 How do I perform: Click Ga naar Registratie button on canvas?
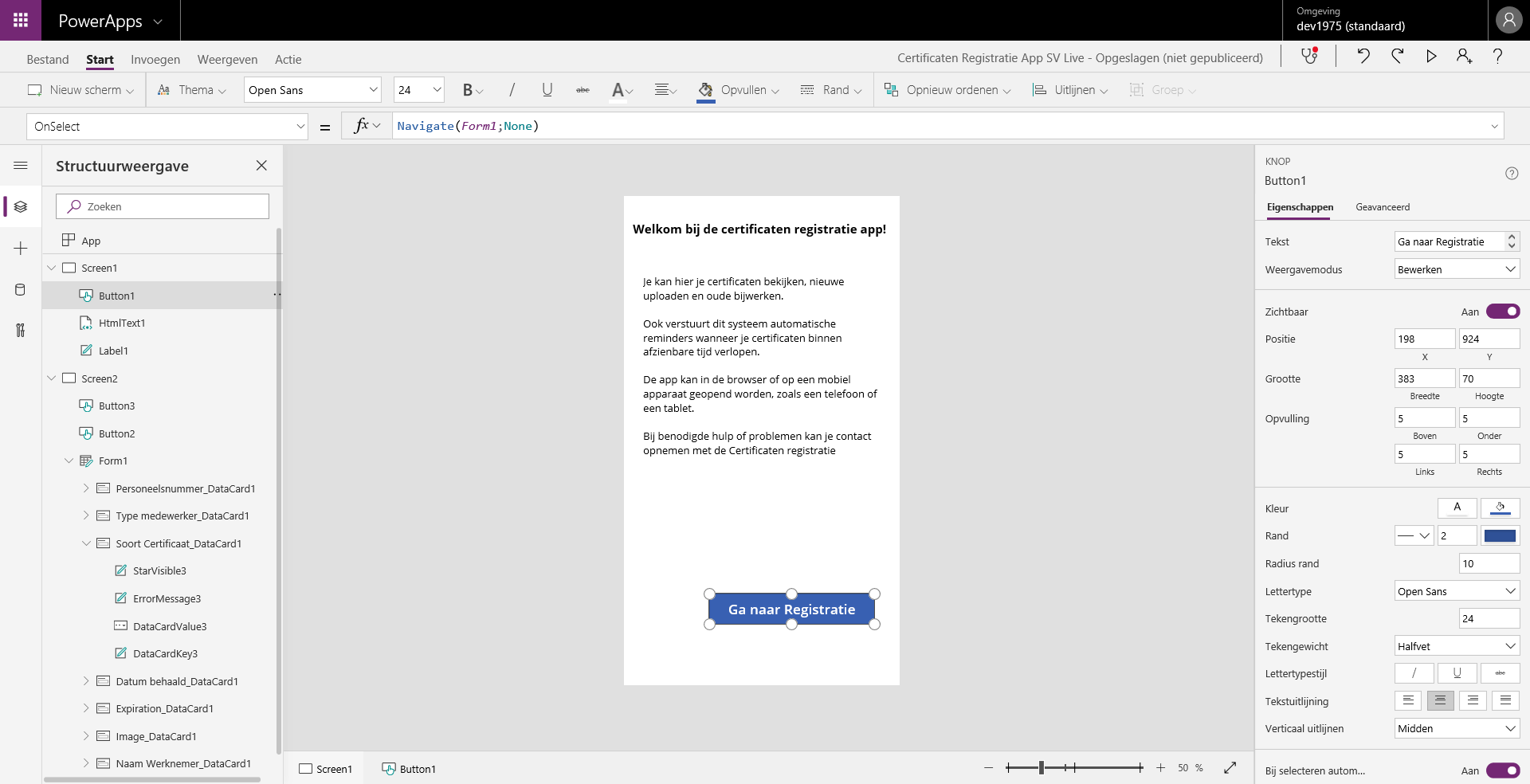tap(791, 610)
